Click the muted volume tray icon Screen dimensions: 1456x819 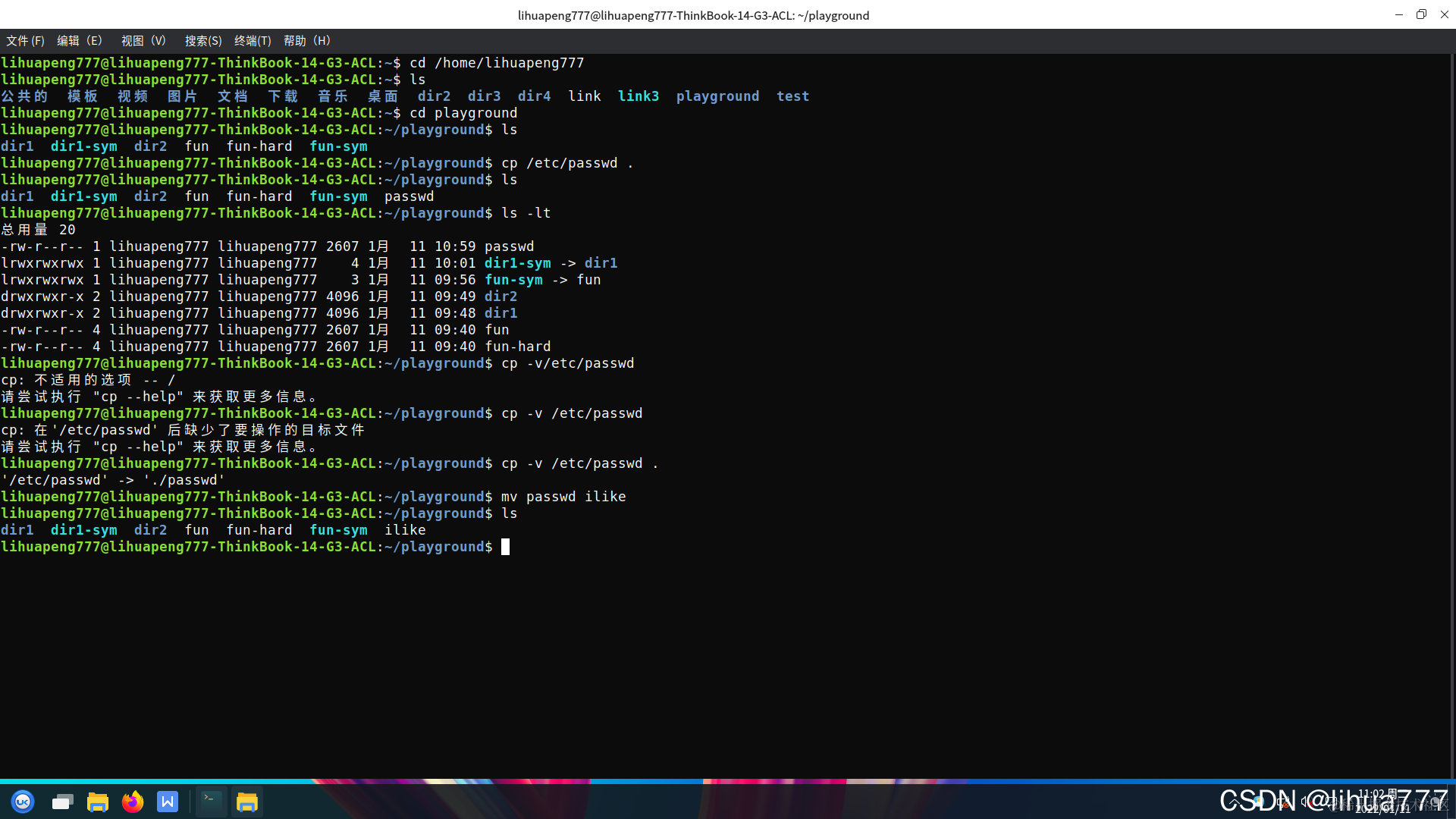click(1306, 802)
